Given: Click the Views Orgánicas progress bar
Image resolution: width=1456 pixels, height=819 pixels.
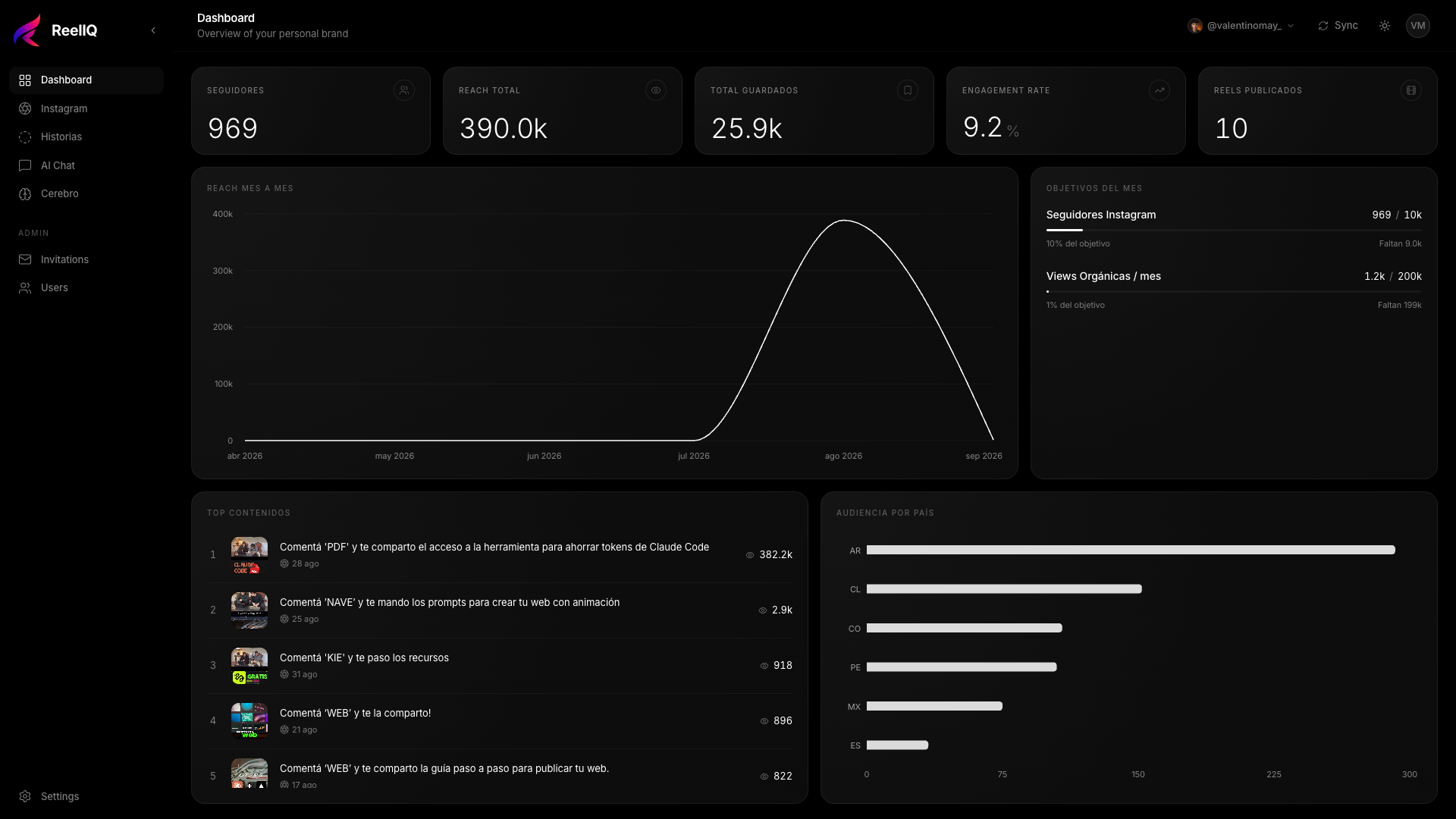Looking at the screenshot, I should click(1234, 291).
